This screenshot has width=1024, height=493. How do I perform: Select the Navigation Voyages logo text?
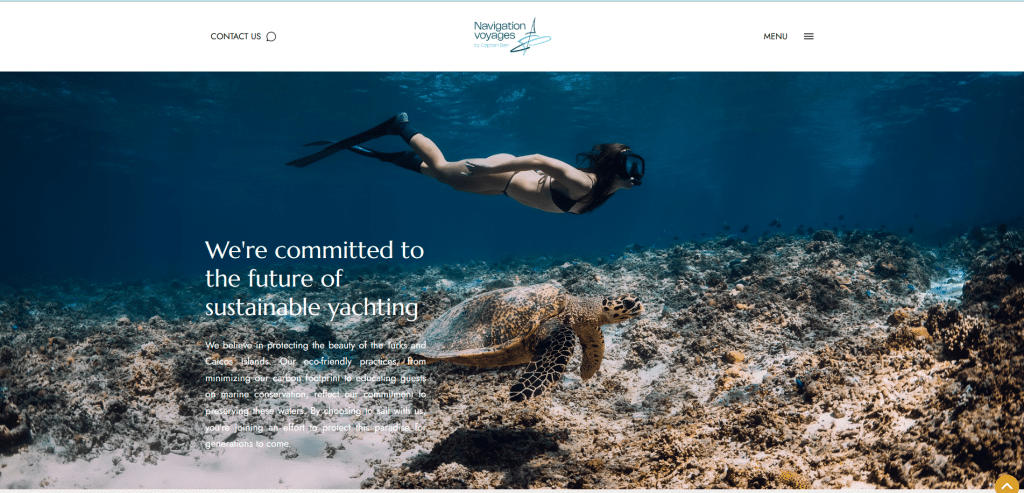[500, 31]
